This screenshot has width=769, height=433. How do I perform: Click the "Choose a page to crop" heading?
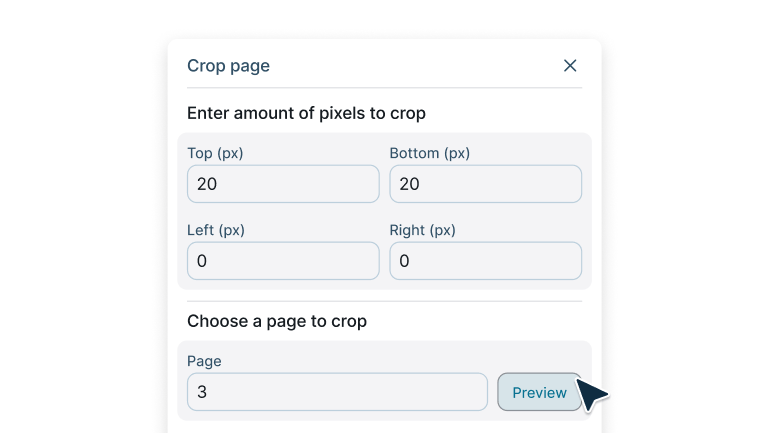[x=277, y=321]
